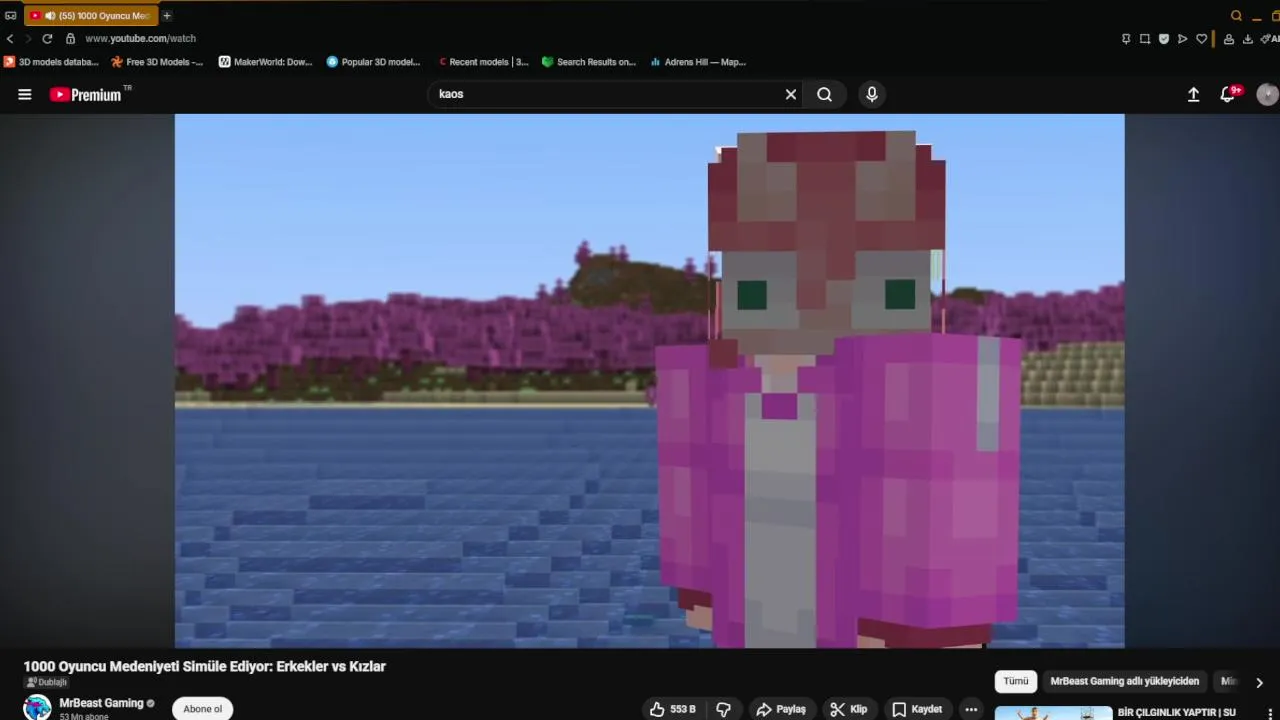Select the Tümü filter chip

pos(1016,681)
